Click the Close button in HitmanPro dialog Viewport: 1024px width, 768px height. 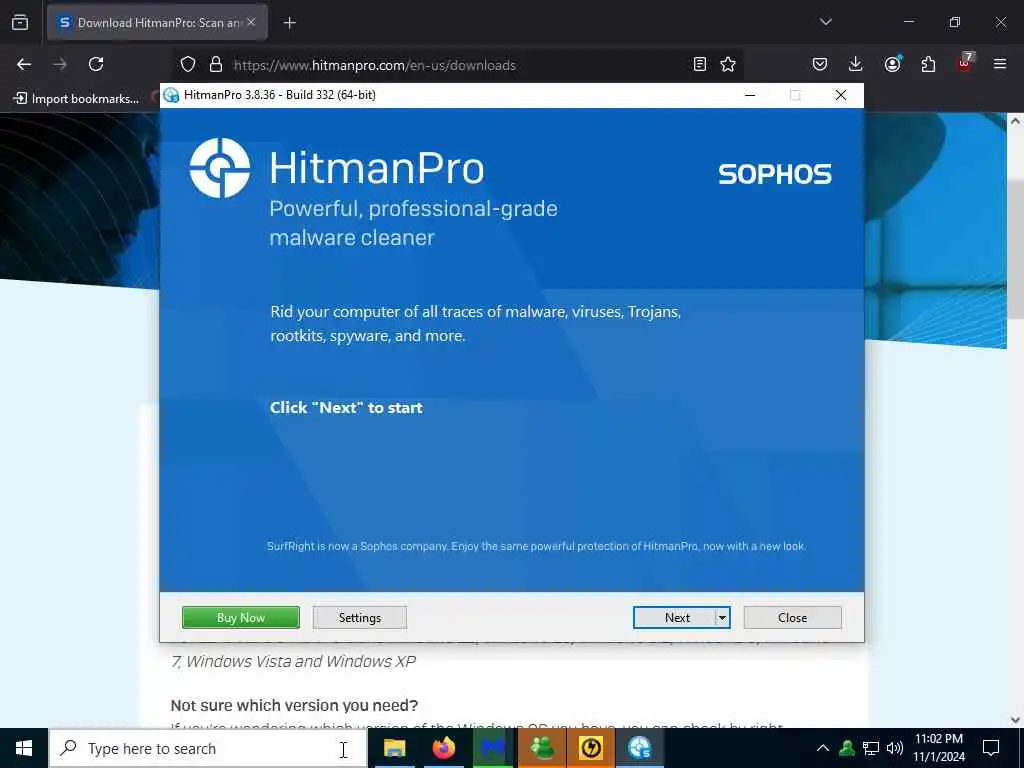[x=792, y=618]
